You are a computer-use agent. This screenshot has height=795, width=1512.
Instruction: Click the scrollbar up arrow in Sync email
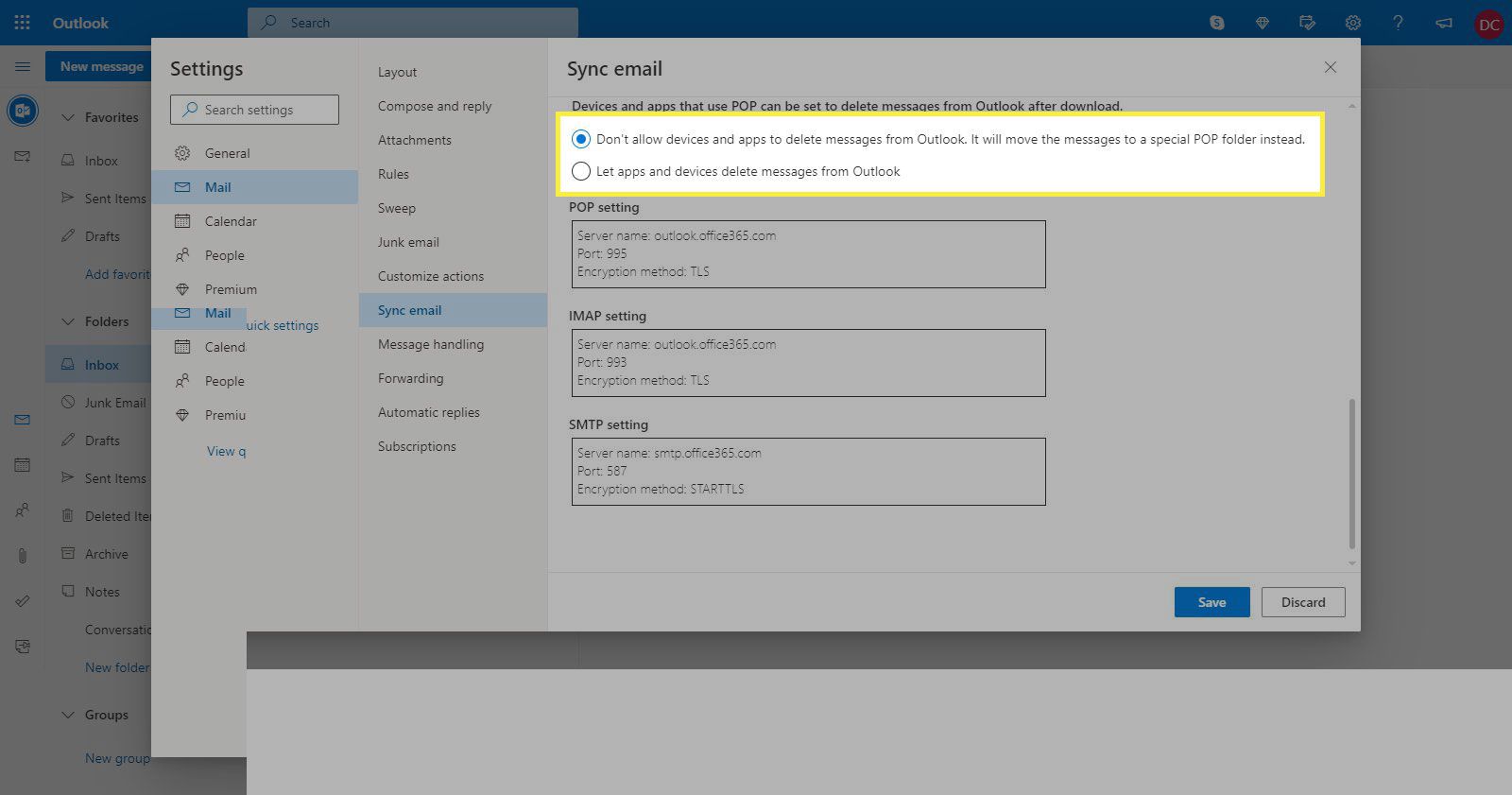[x=1352, y=106]
